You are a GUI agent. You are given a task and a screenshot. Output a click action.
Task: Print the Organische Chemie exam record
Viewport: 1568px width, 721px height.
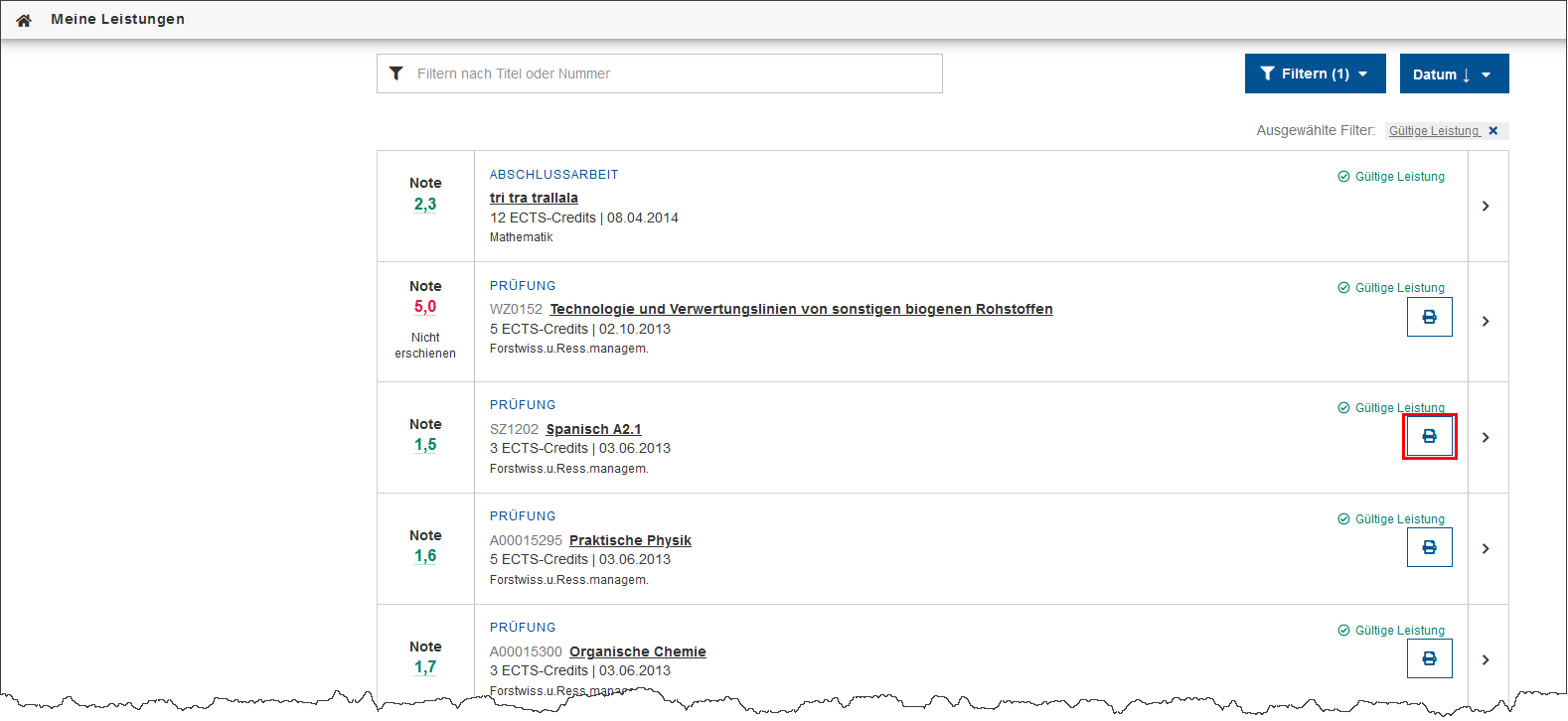click(1429, 658)
